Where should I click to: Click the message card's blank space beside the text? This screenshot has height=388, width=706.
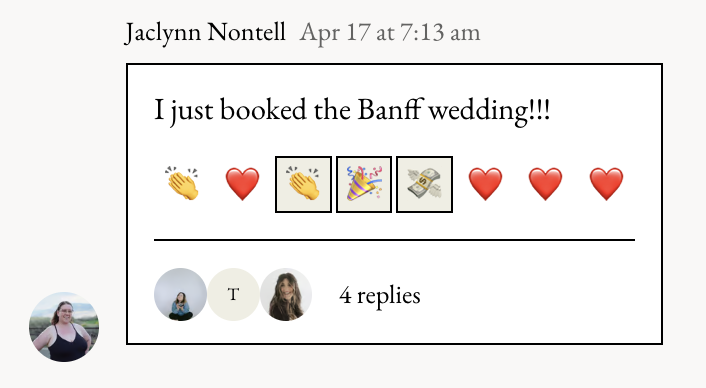click(599, 110)
